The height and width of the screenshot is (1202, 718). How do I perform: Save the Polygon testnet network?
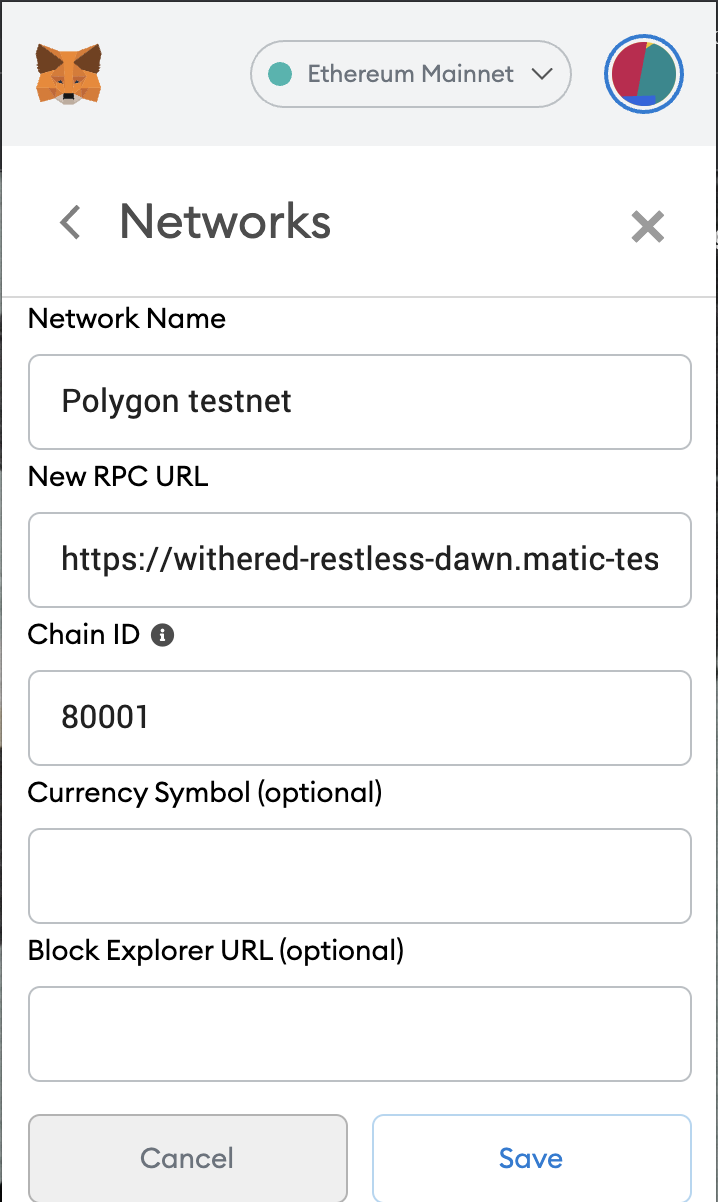coord(531,1158)
